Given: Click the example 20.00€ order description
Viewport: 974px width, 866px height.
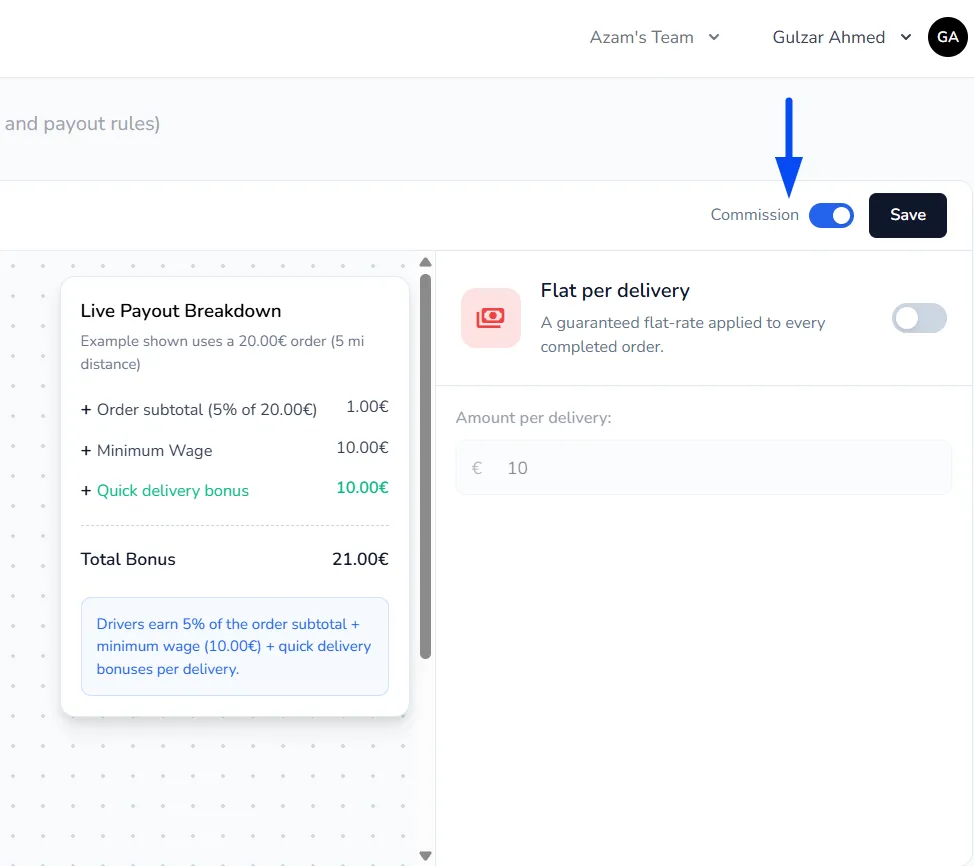Looking at the screenshot, I should click(222, 352).
